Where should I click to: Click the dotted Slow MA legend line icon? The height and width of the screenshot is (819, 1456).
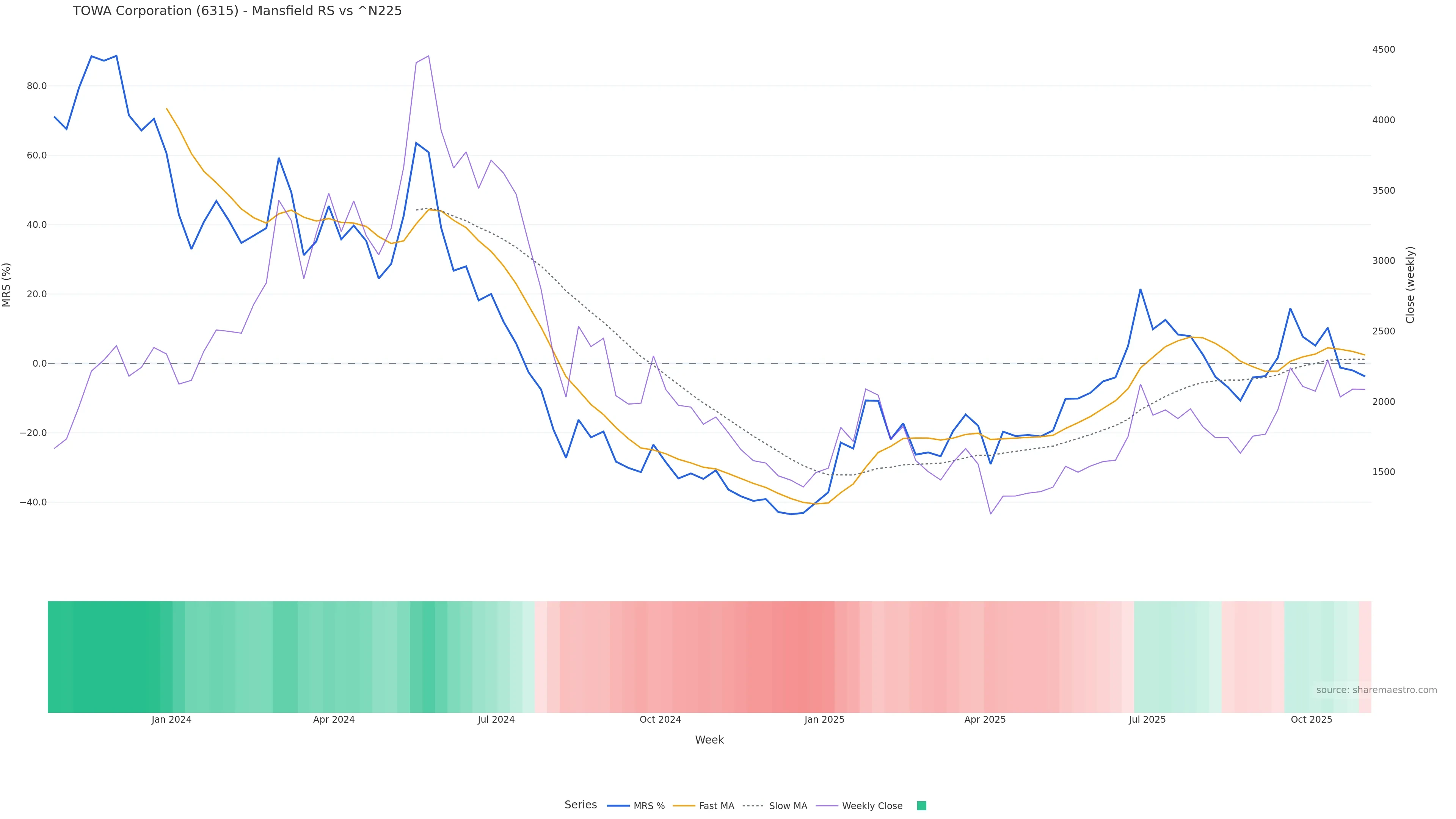click(x=753, y=806)
